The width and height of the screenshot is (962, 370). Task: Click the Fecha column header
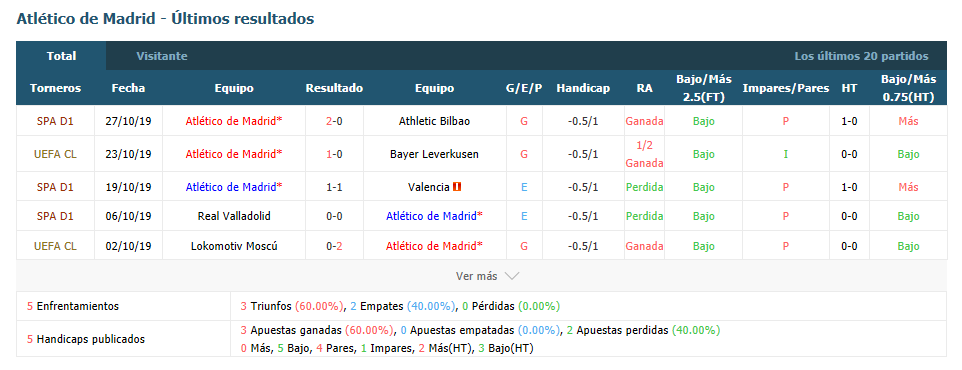[x=128, y=88]
